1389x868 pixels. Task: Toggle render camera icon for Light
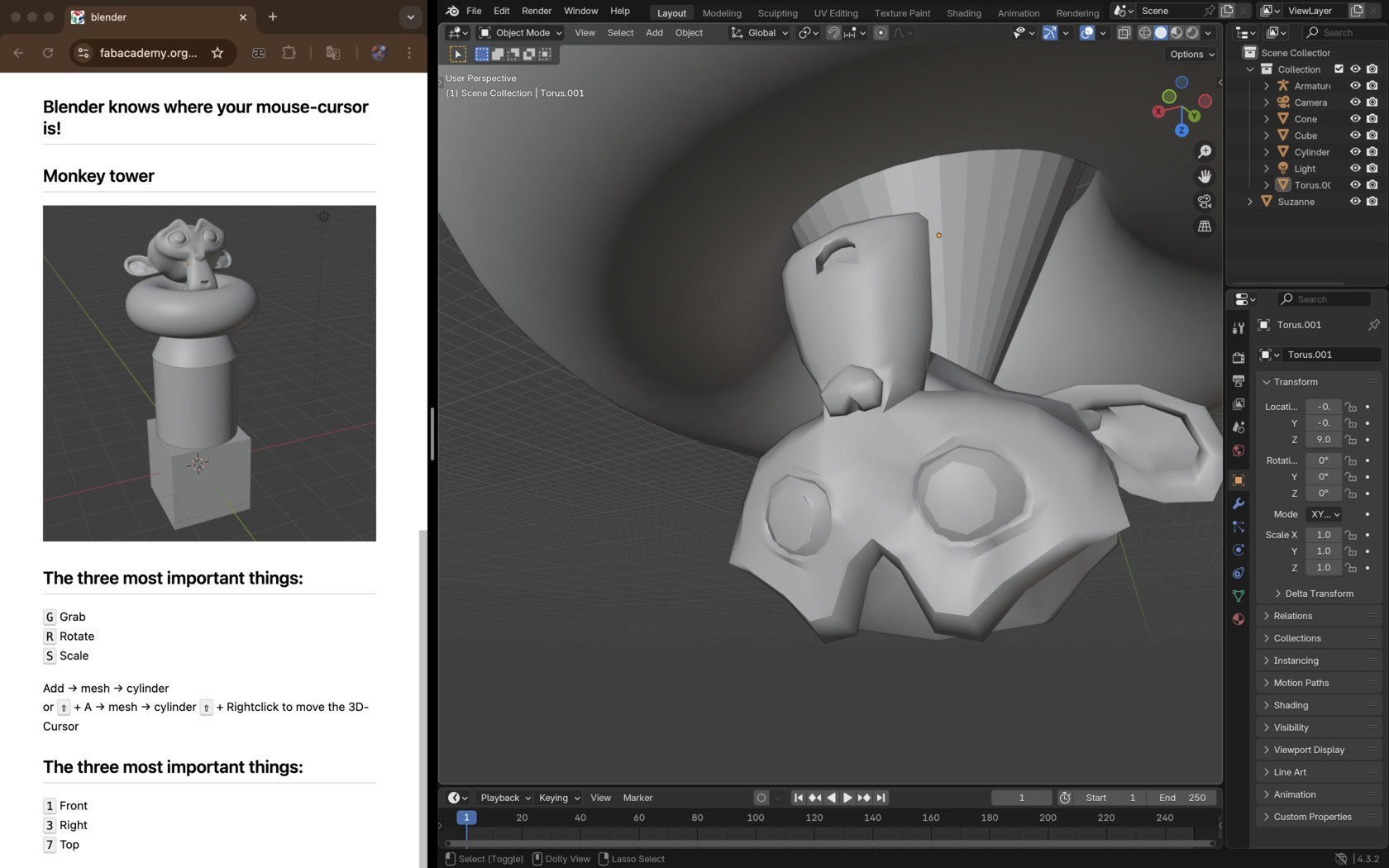click(1372, 169)
